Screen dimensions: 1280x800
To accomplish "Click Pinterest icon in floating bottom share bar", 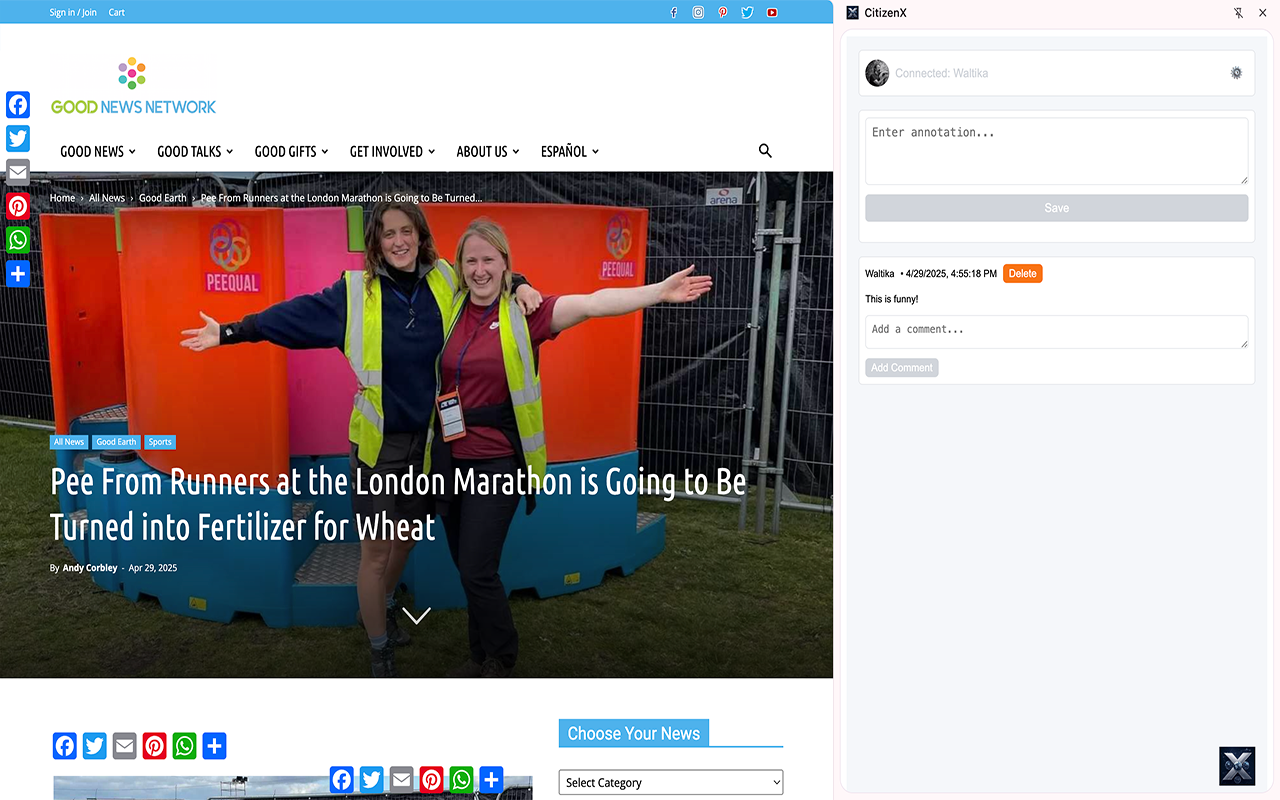I will pos(432,780).
